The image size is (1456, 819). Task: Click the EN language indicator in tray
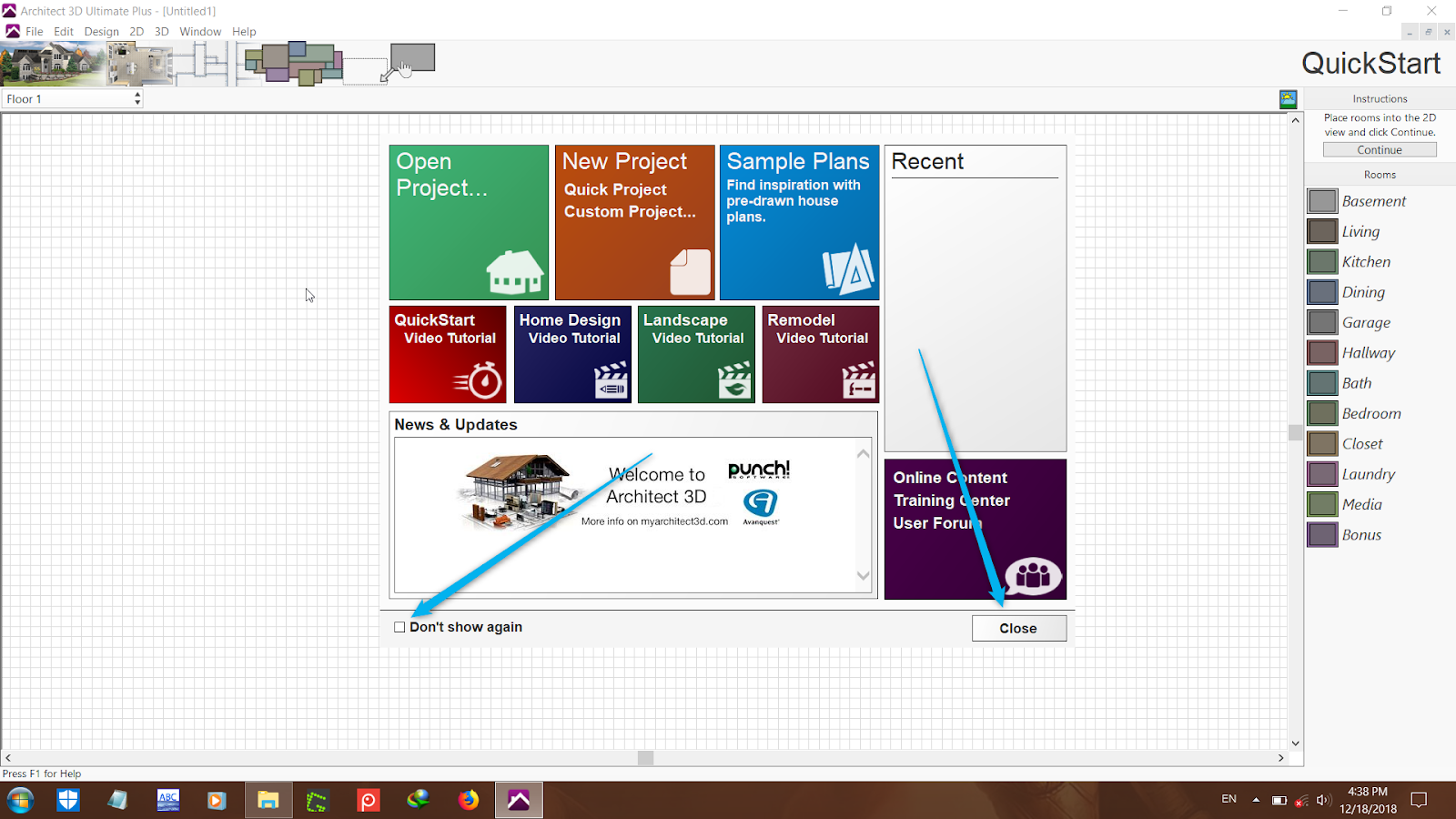[1228, 799]
